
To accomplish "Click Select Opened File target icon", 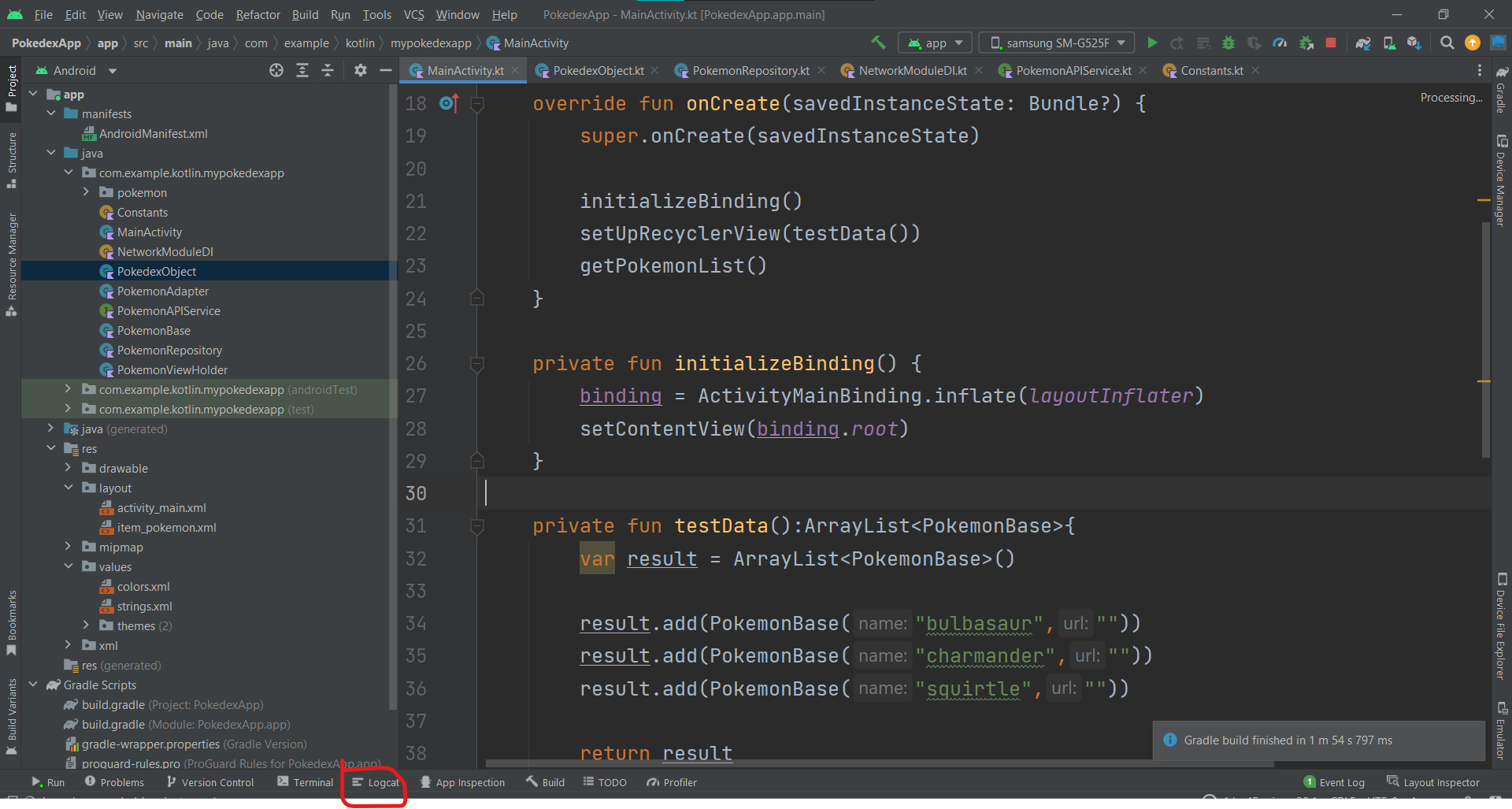I will click(276, 70).
